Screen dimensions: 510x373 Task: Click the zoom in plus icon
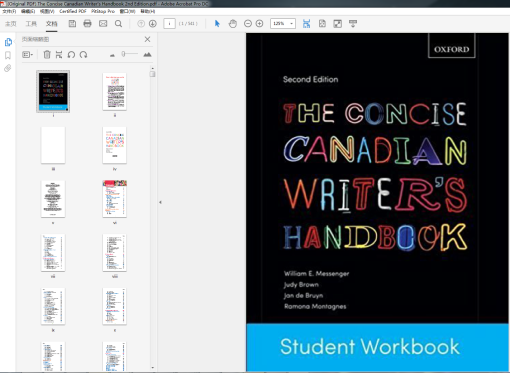(259, 24)
